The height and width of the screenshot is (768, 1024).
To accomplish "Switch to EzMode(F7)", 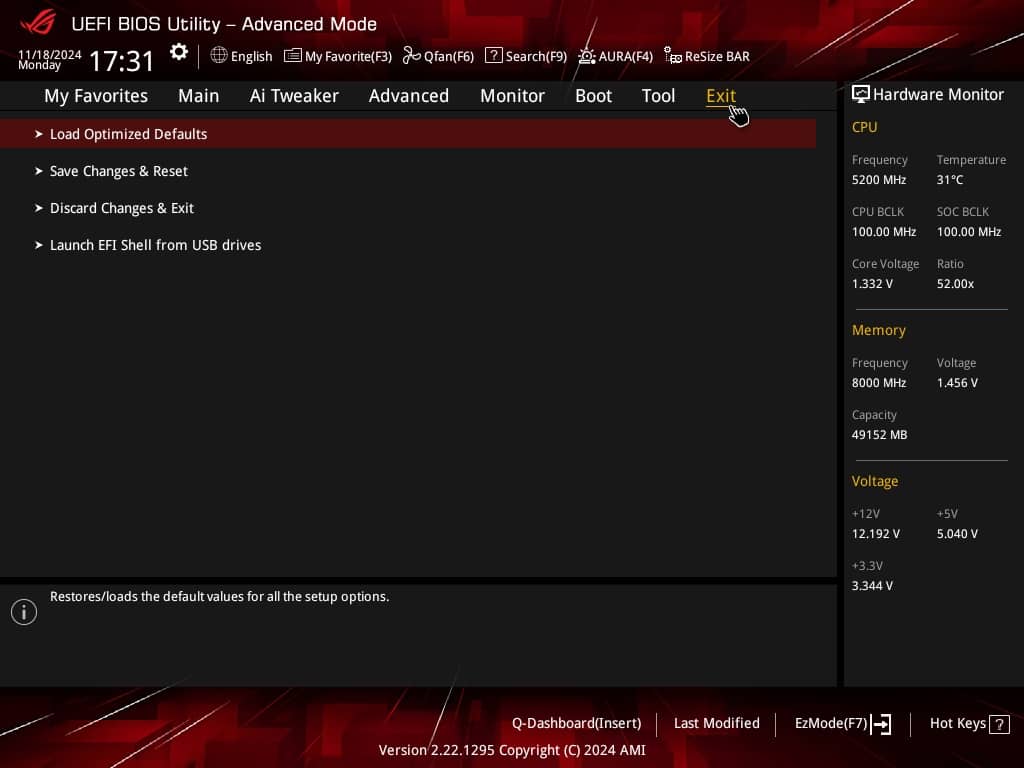I will click(831, 724).
